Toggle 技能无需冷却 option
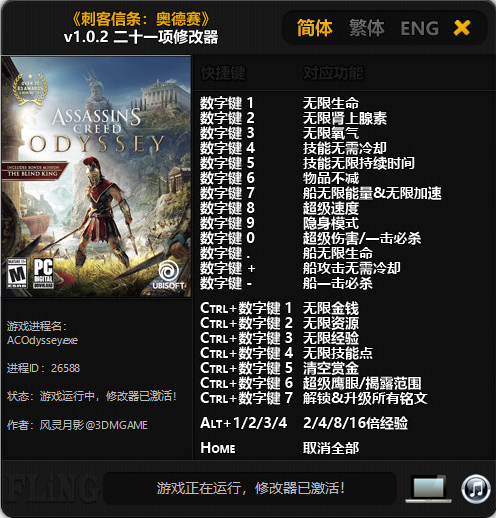 point(345,148)
